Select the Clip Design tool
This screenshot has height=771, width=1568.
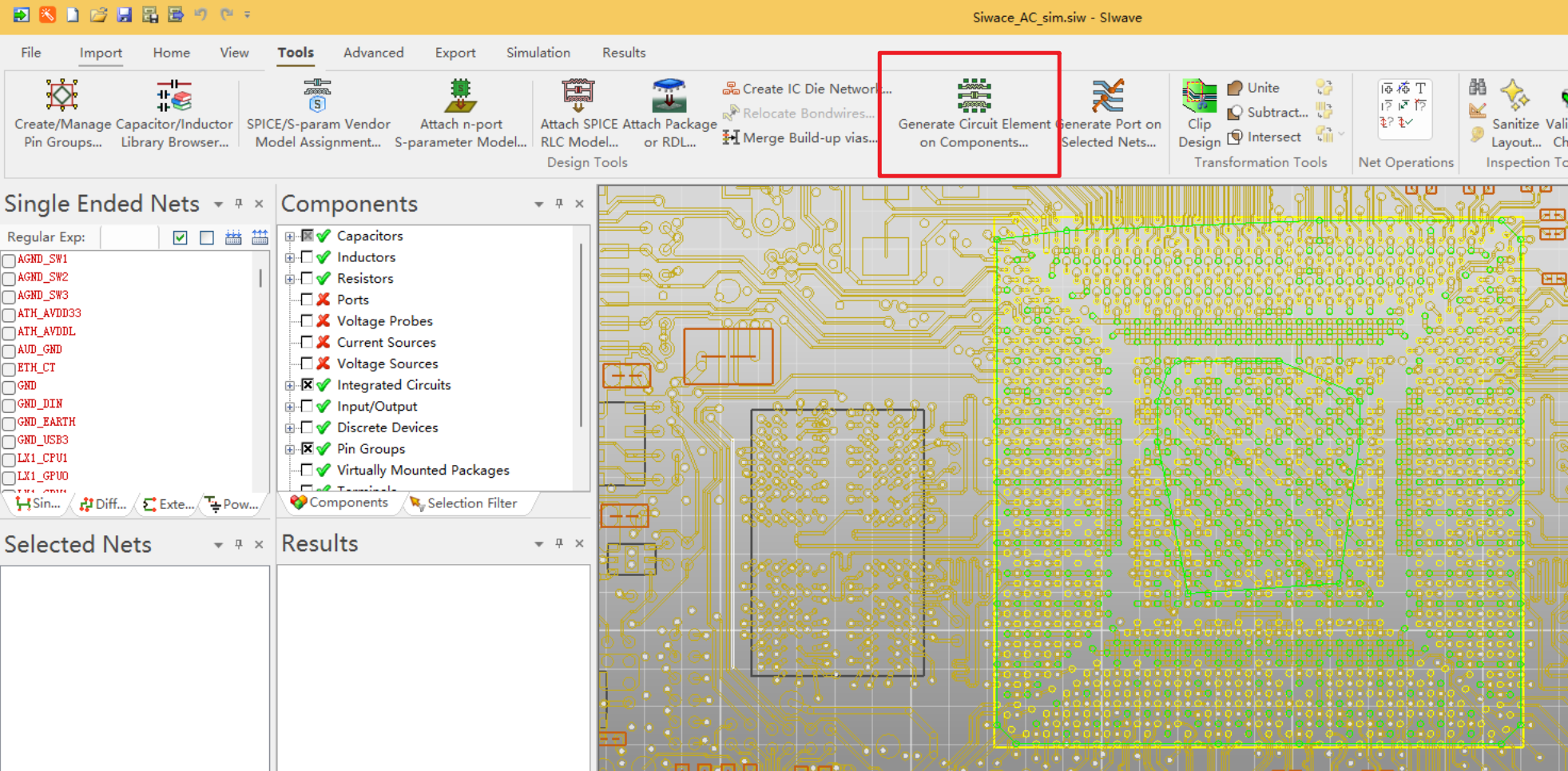1199,113
